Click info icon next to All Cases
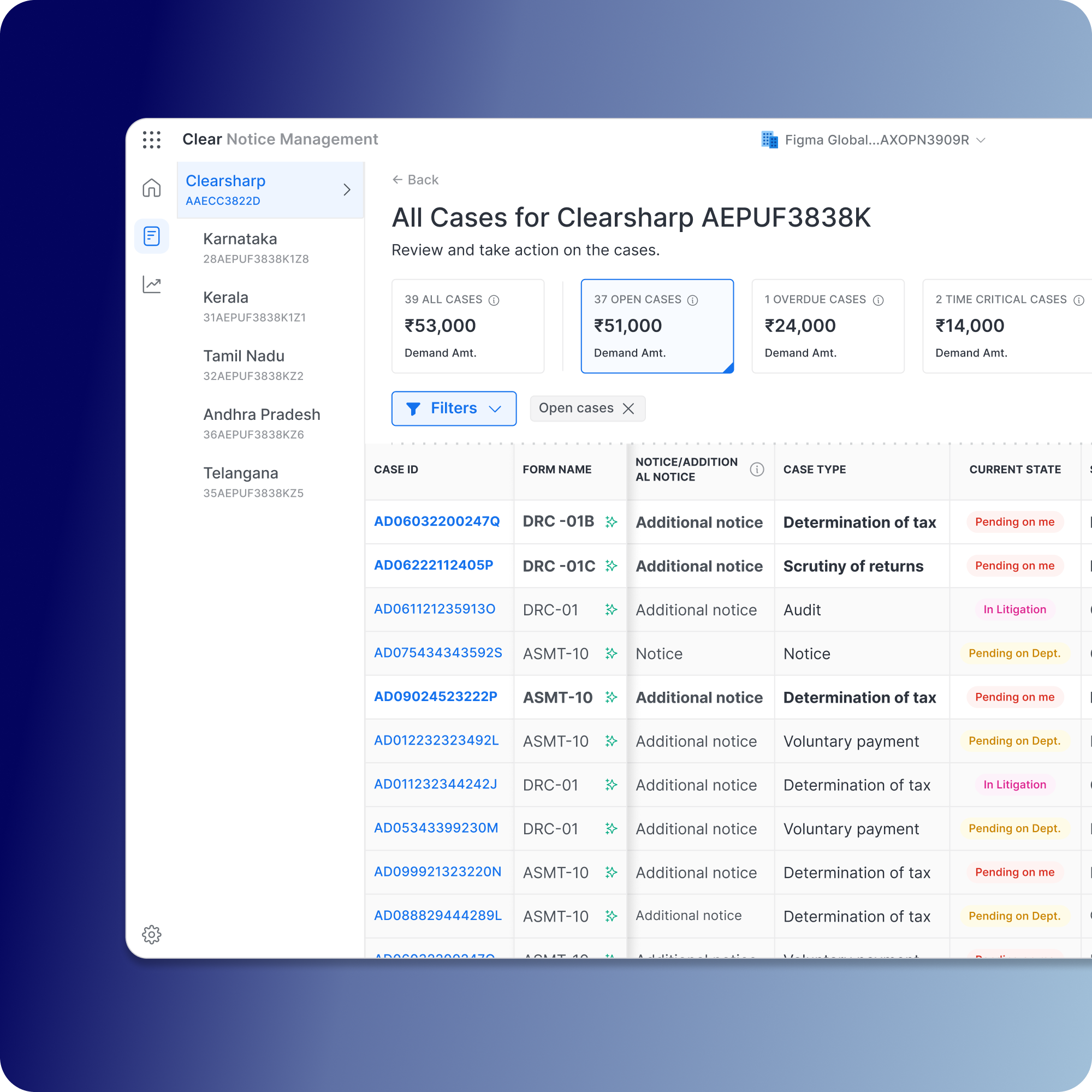Viewport: 1092px width, 1092px height. coord(494,300)
